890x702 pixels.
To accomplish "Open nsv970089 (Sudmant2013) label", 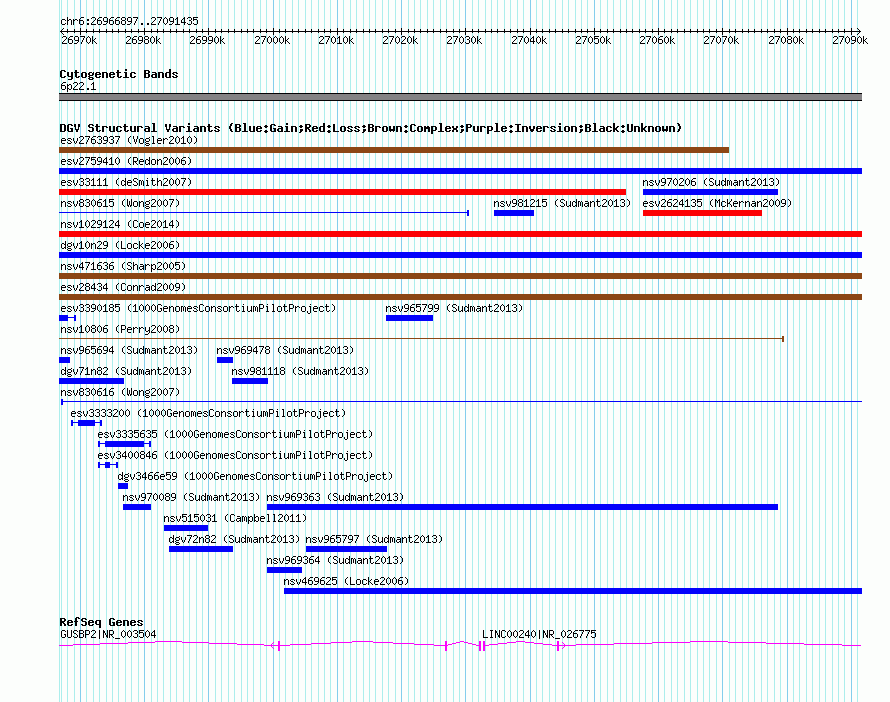I will click(x=191, y=497).
